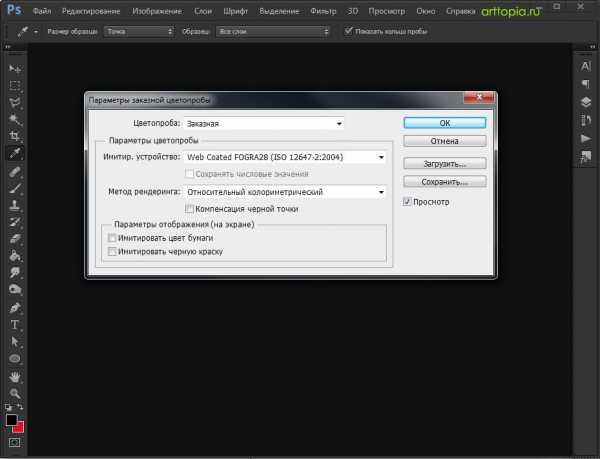The height and width of the screenshot is (459, 600).
Task: Select the Hand tool
Action: click(x=15, y=377)
